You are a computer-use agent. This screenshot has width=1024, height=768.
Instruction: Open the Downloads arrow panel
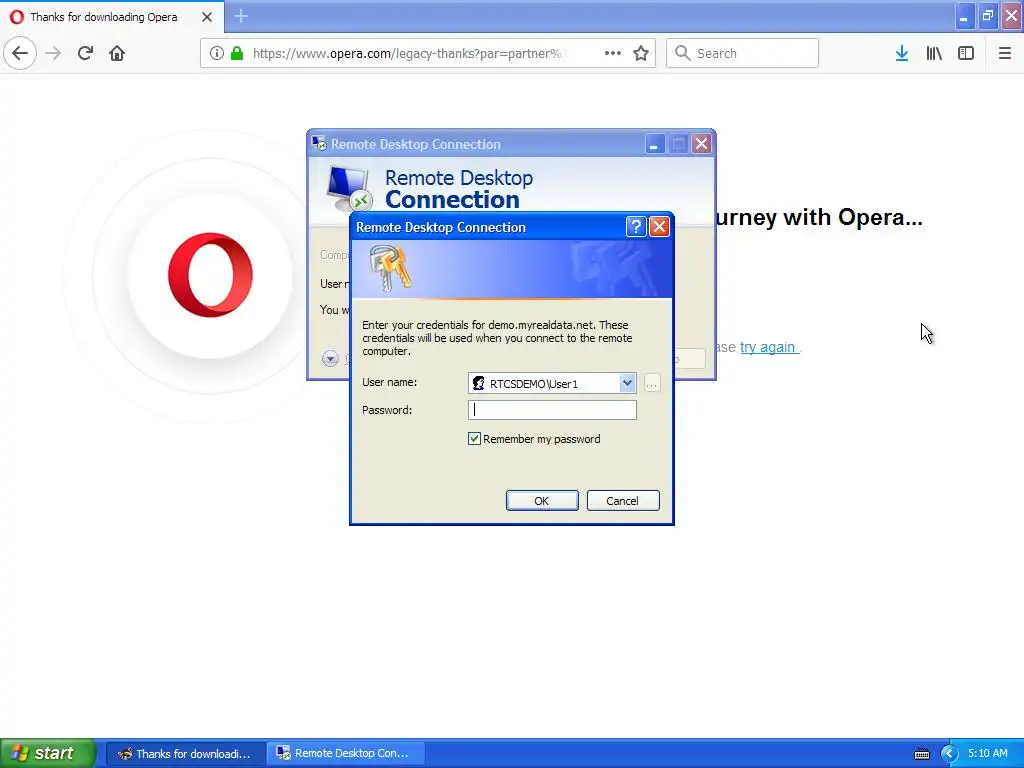(x=902, y=53)
